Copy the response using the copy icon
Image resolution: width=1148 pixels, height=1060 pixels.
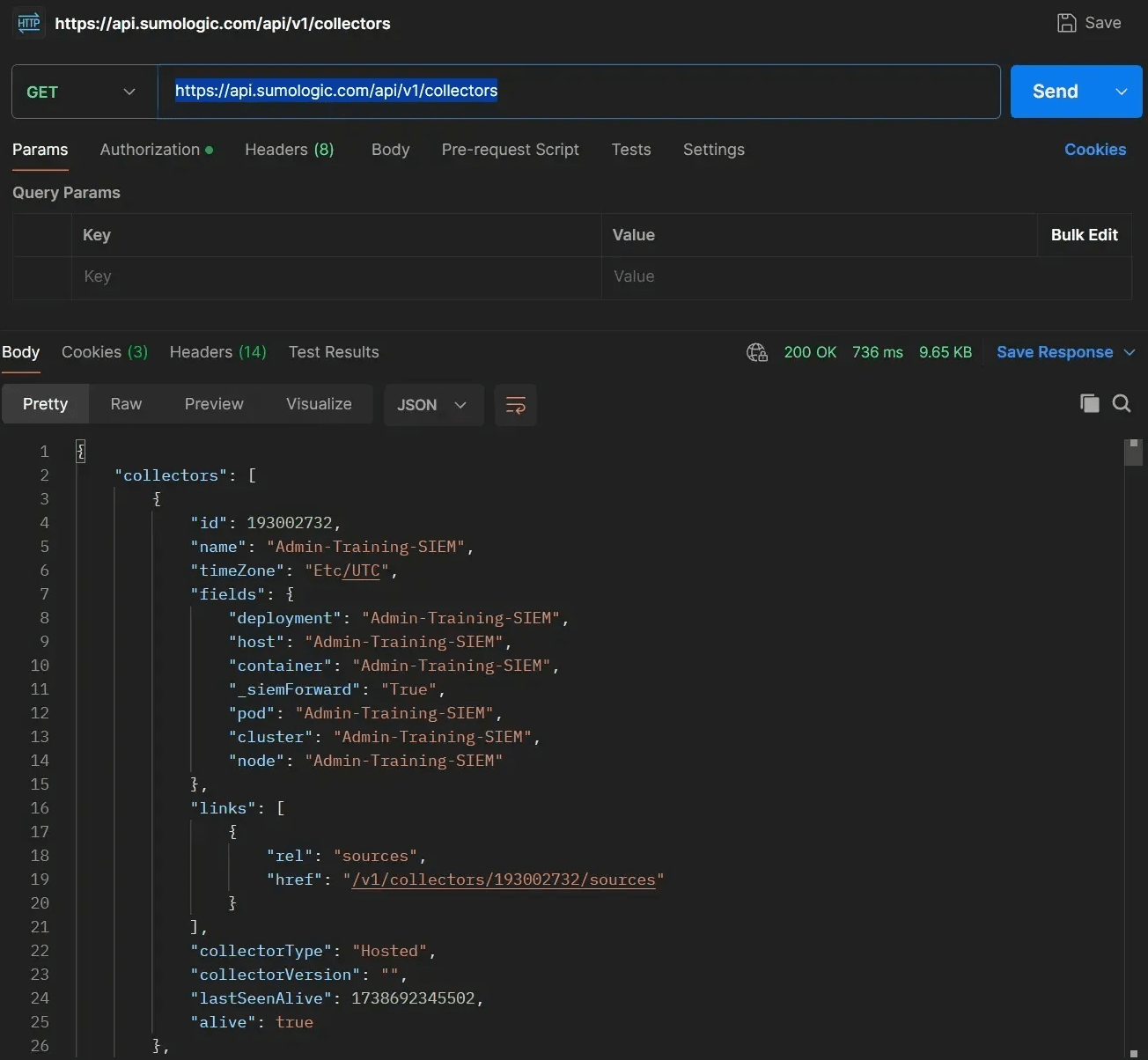tap(1089, 403)
